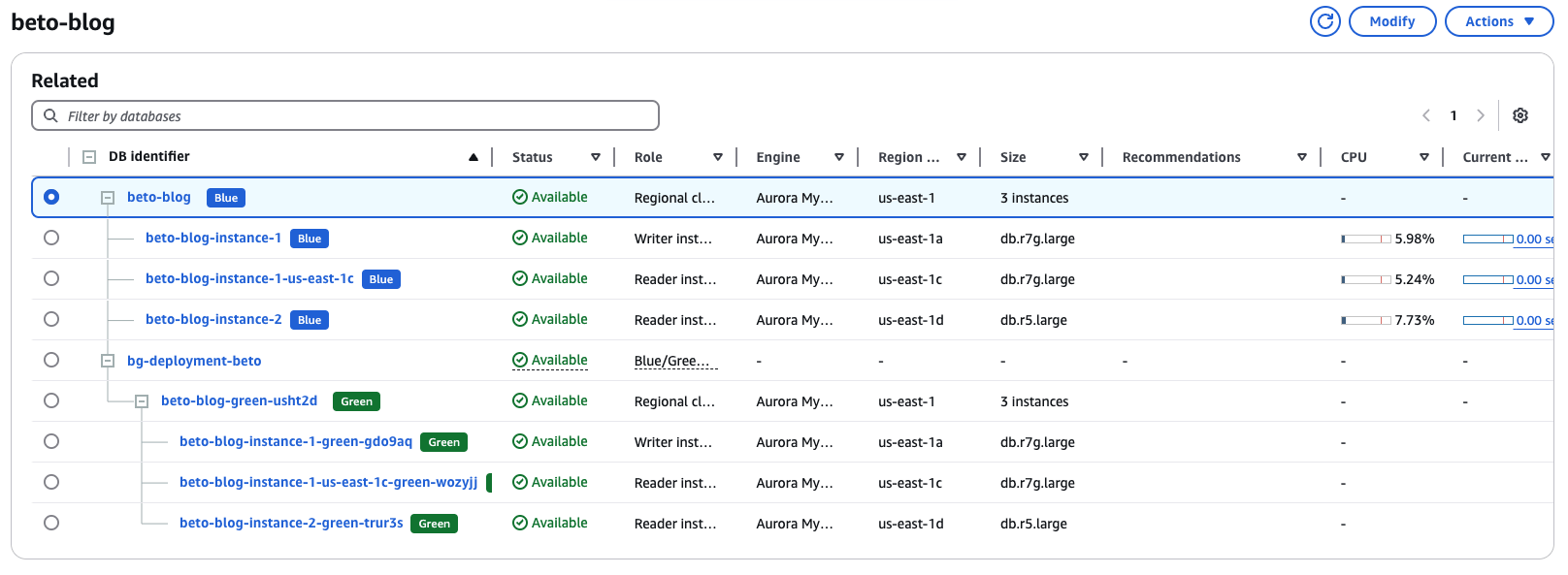The width and height of the screenshot is (1568, 575).
Task: Go to previous page chevron
Action: (x=1426, y=115)
